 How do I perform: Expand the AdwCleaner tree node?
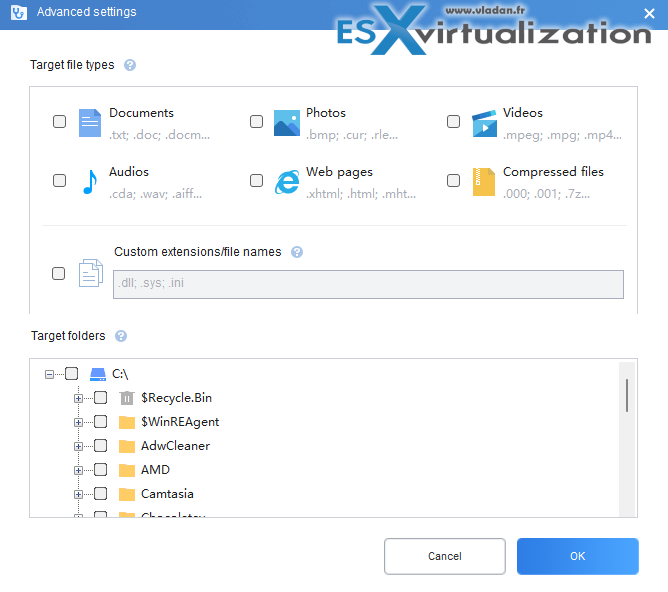click(x=78, y=446)
